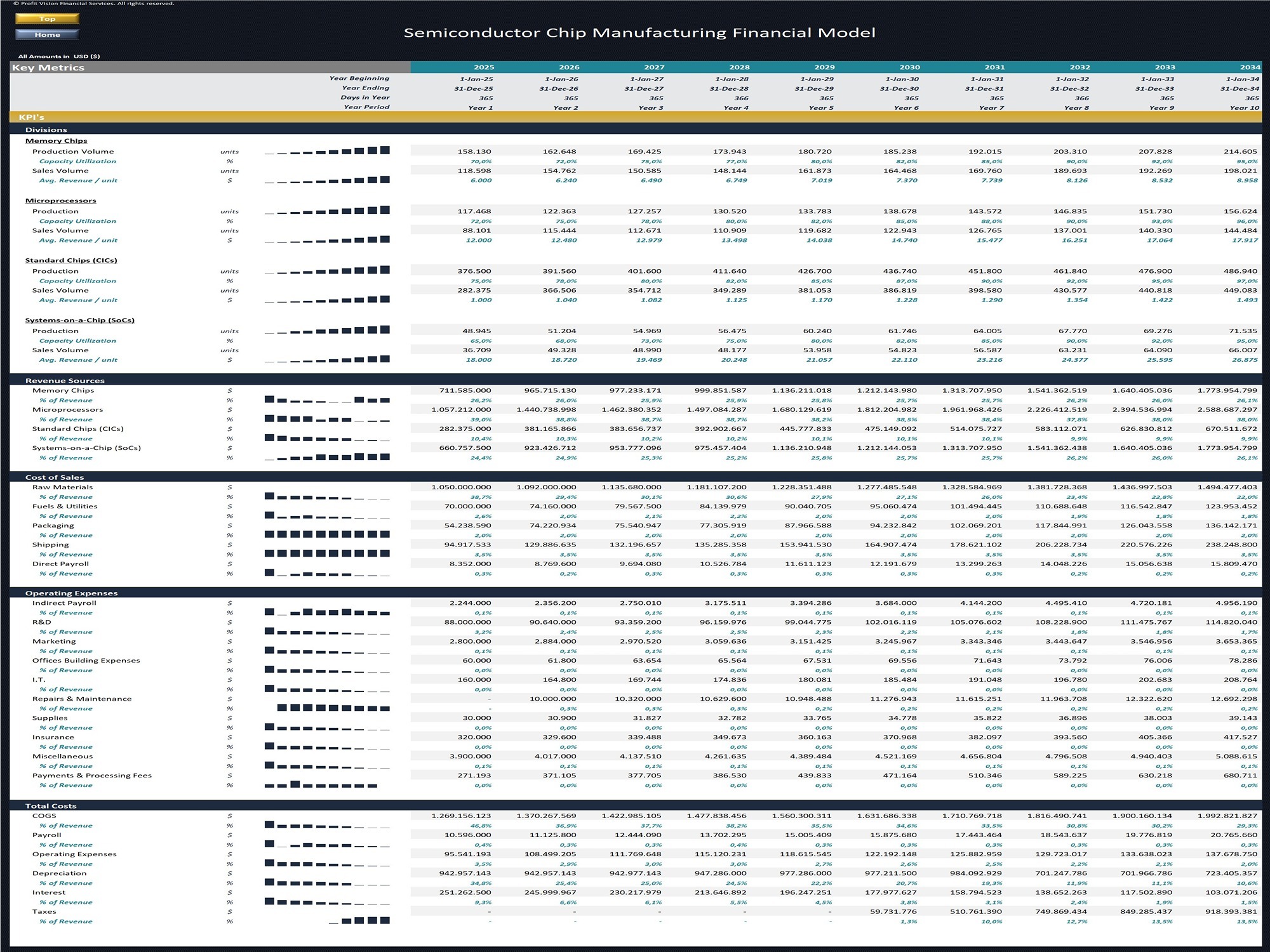1270x952 pixels.
Task: Click the Days in Year row label
Action: [x=365, y=98]
